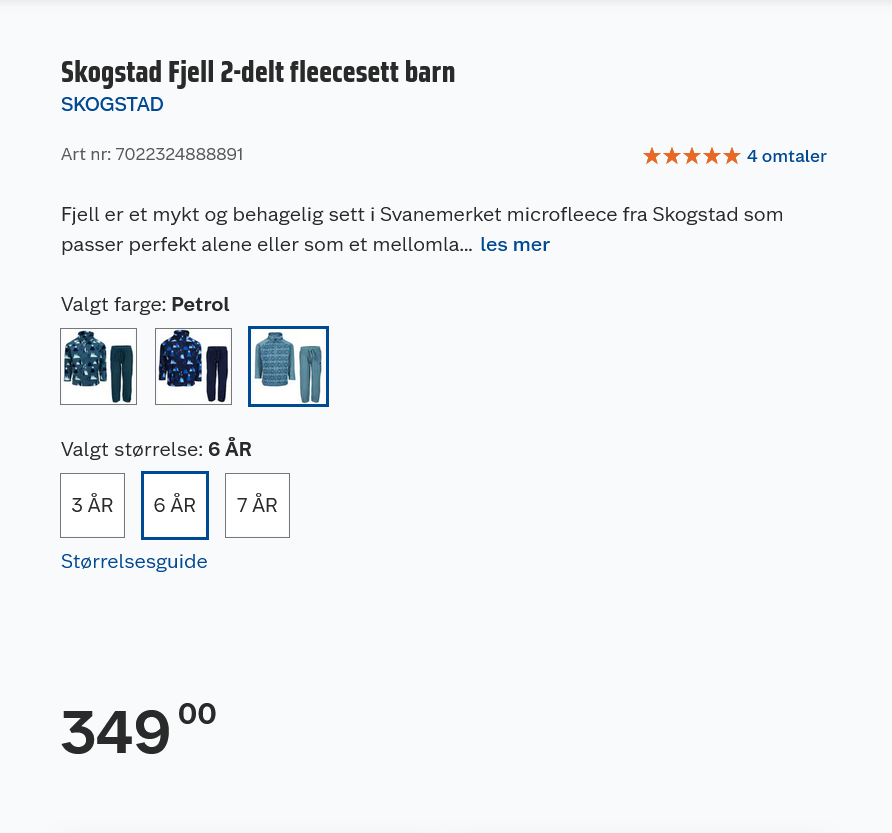The height and width of the screenshot is (833, 892).
Task: Click the second orange rating star
Action: pos(672,156)
